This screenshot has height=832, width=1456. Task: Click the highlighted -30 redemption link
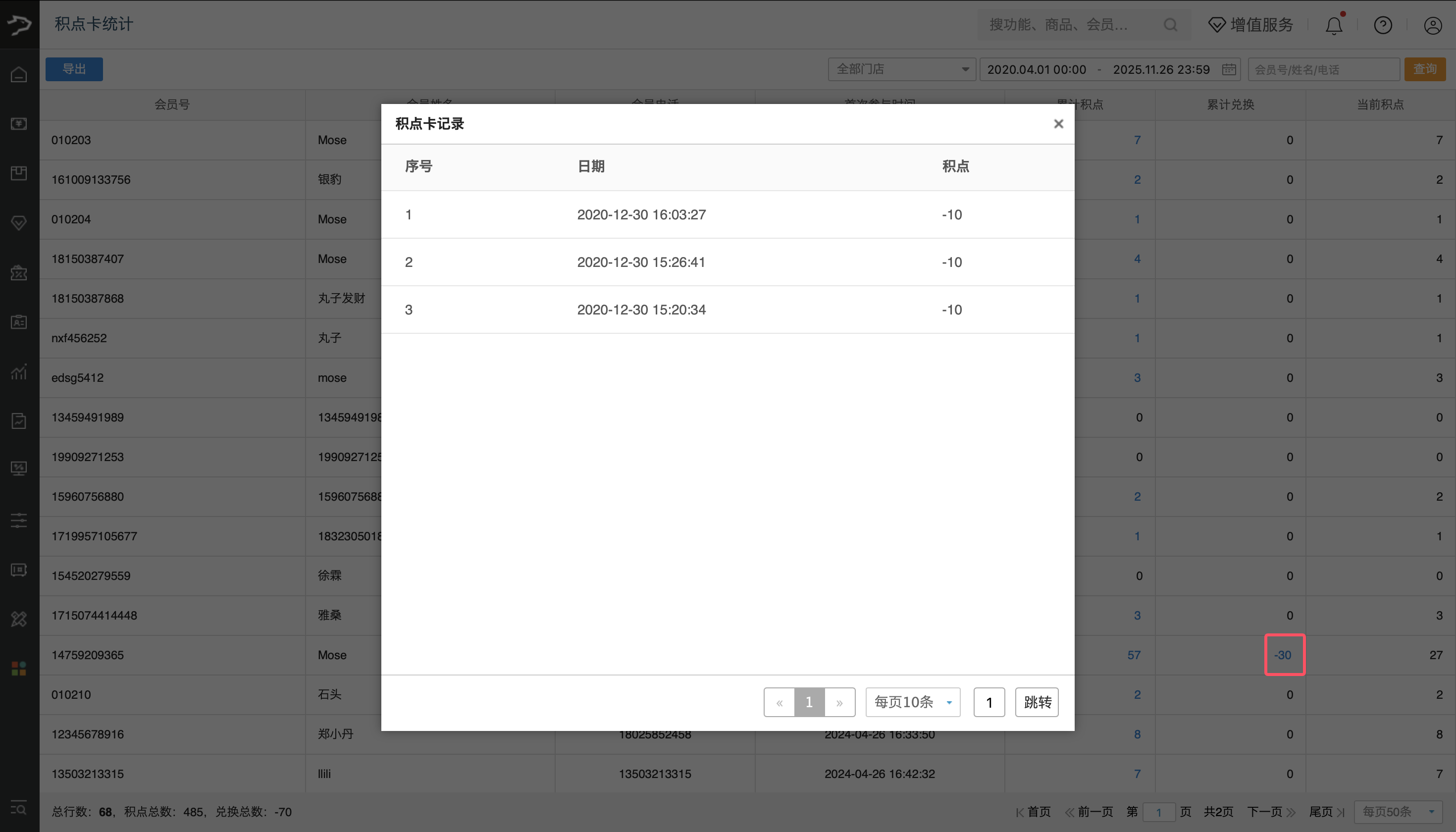1284,655
